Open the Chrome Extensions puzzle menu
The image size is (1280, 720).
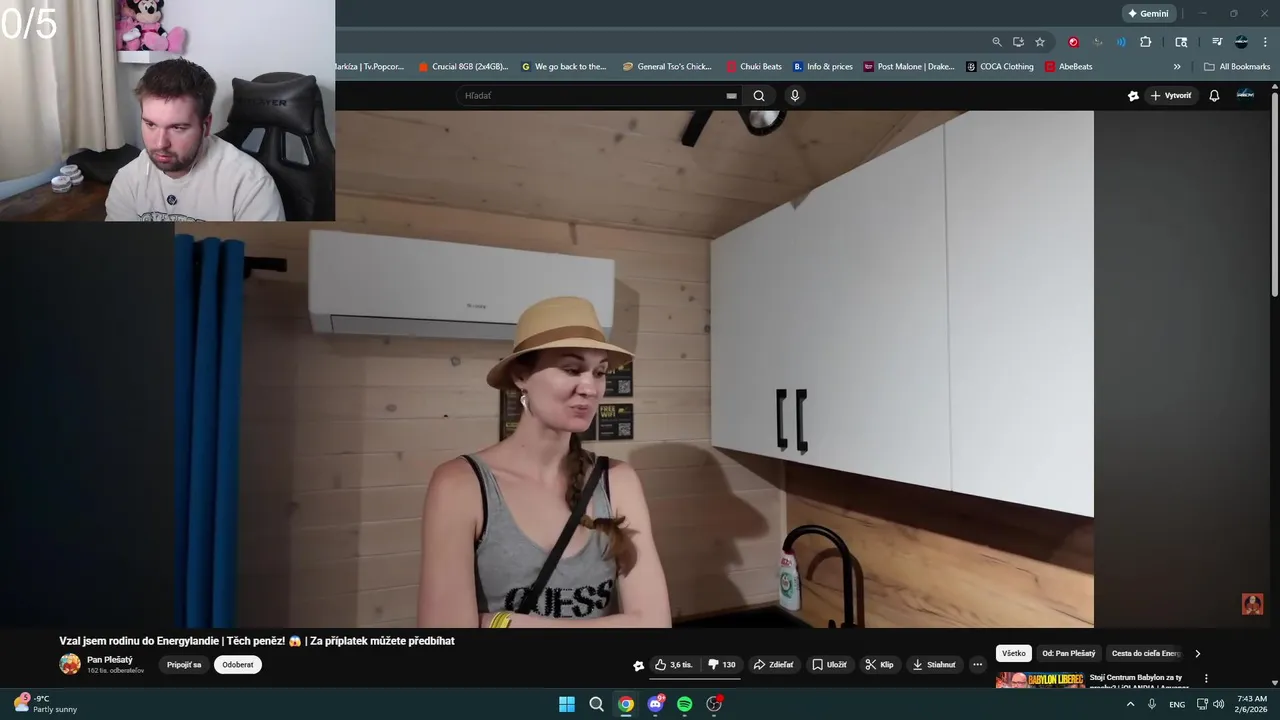tap(1146, 42)
